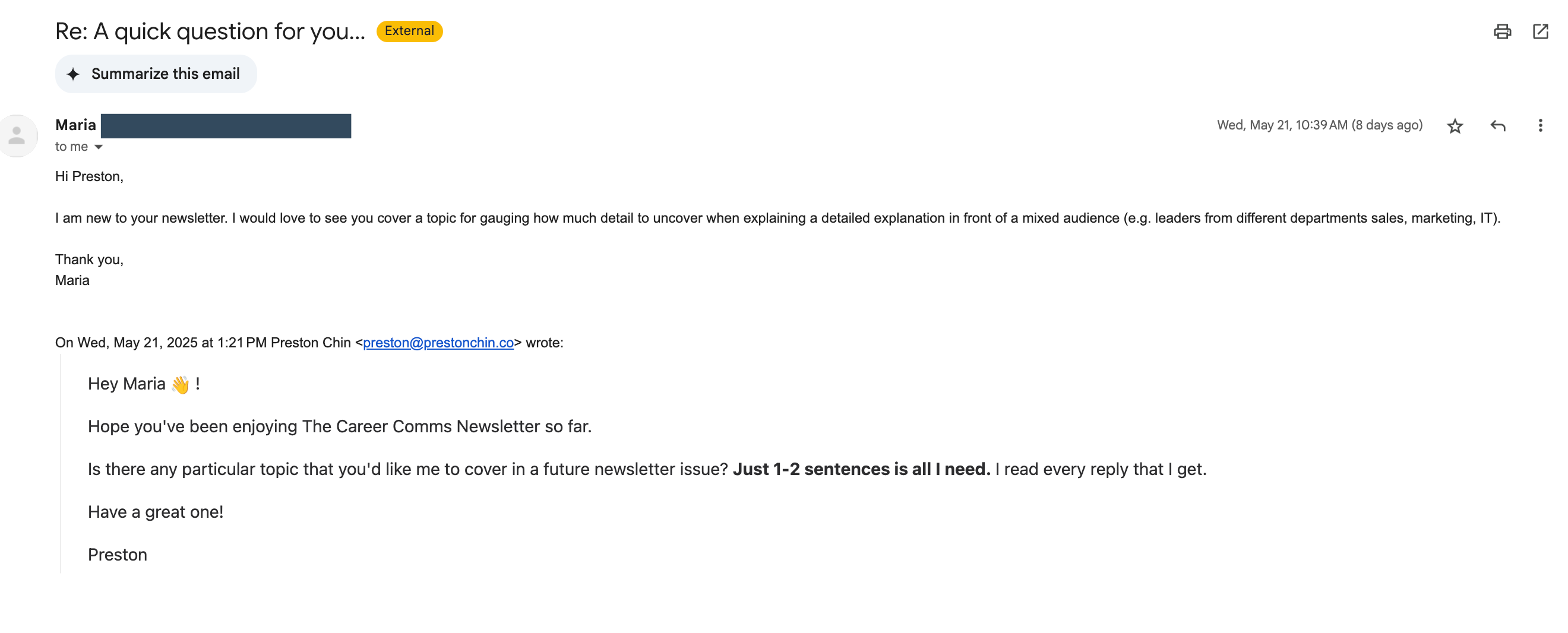Open the three-dot more options menu
The width and height of the screenshot is (1568, 633).
1540,126
